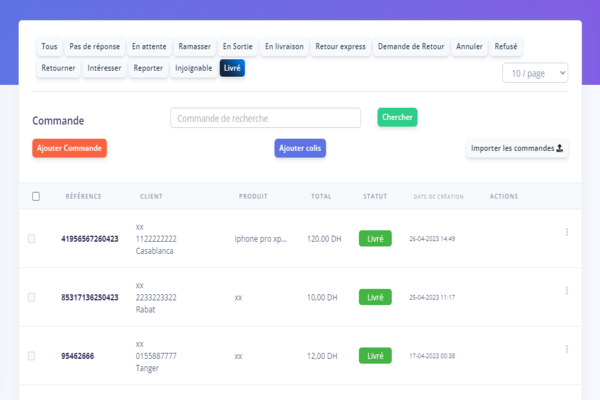The width and height of the screenshot is (600, 400).
Task: Open three-dot menu for order 85317136250423
Action: 567,290
